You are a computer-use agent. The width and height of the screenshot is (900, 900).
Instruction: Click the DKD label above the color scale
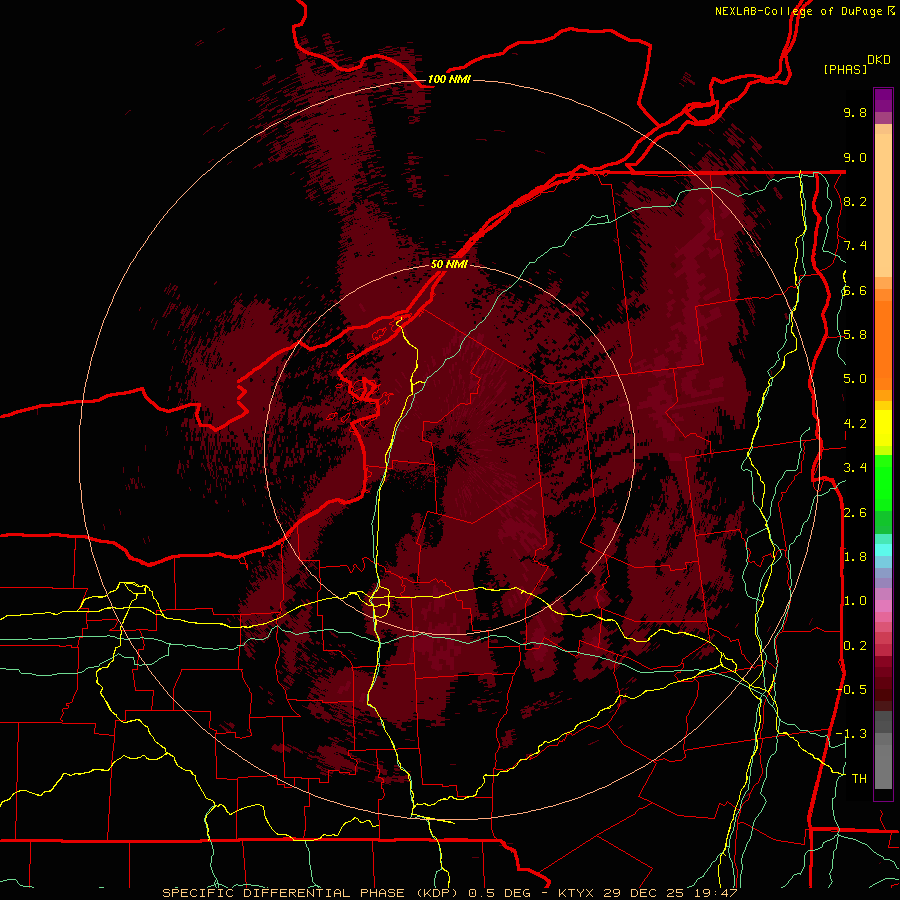(x=879, y=60)
